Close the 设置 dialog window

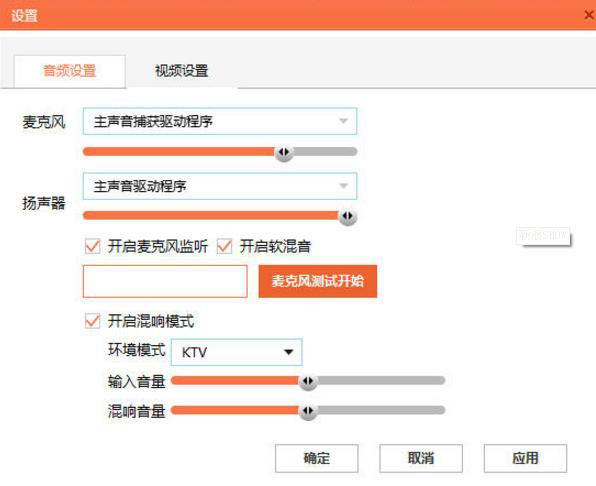(x=589, y=15)
